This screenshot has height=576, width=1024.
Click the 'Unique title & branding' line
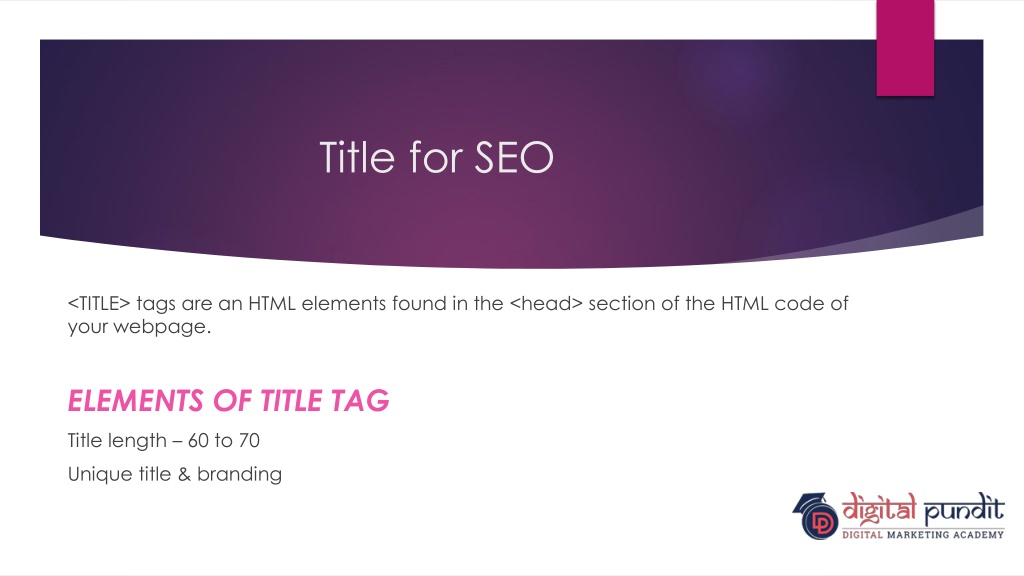175,474
